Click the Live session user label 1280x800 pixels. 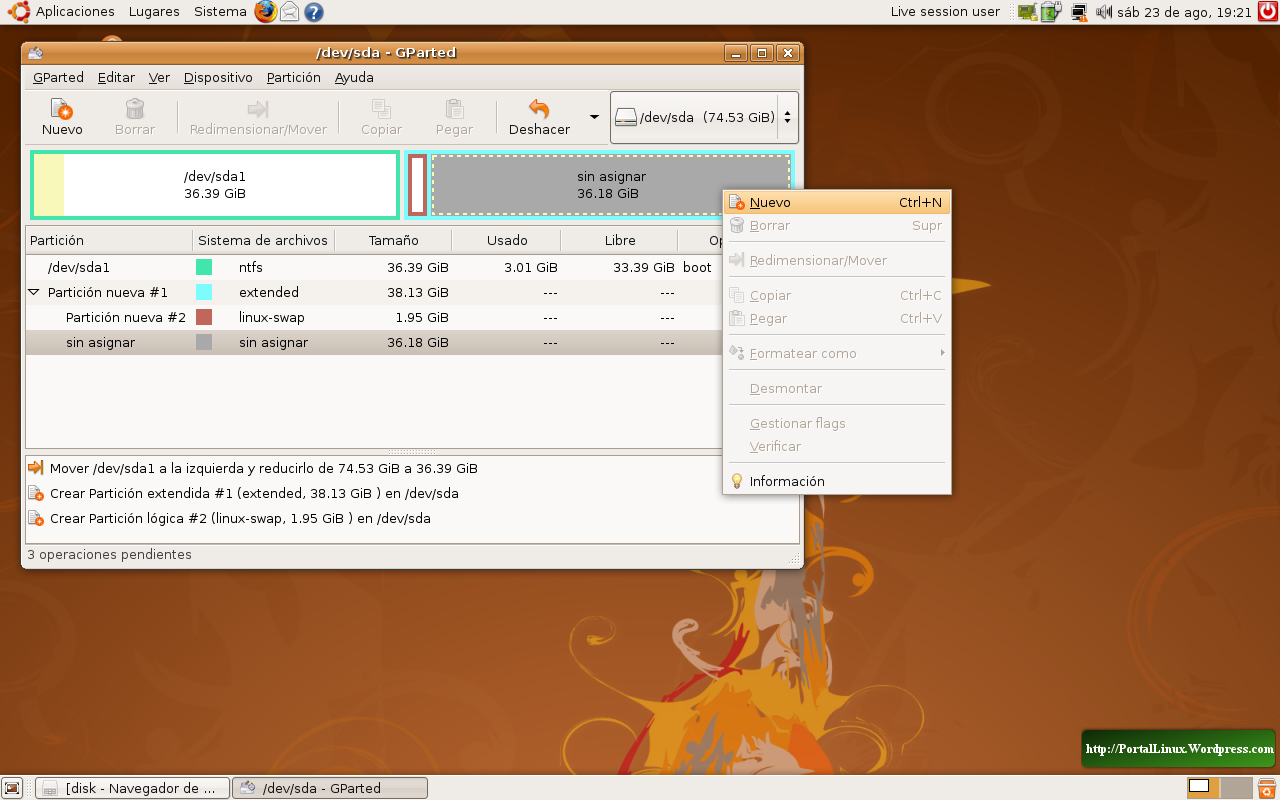[945, 12]
